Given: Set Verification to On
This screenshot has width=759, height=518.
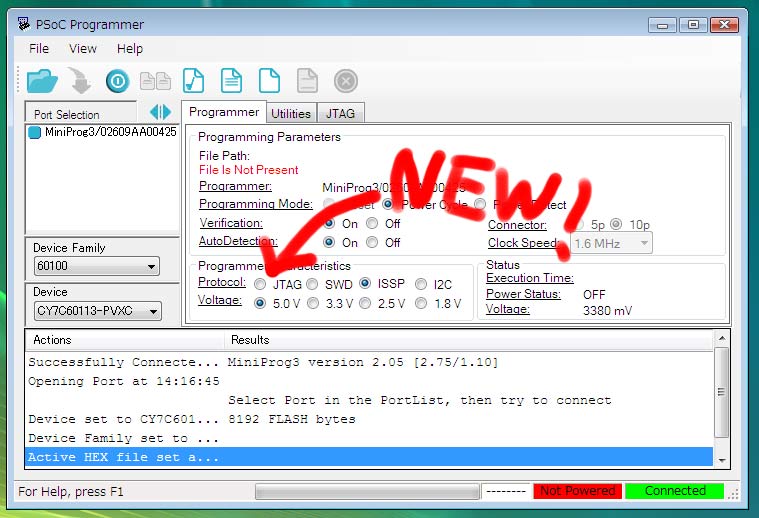Looking at the screenshot, I should coord(329,223).
